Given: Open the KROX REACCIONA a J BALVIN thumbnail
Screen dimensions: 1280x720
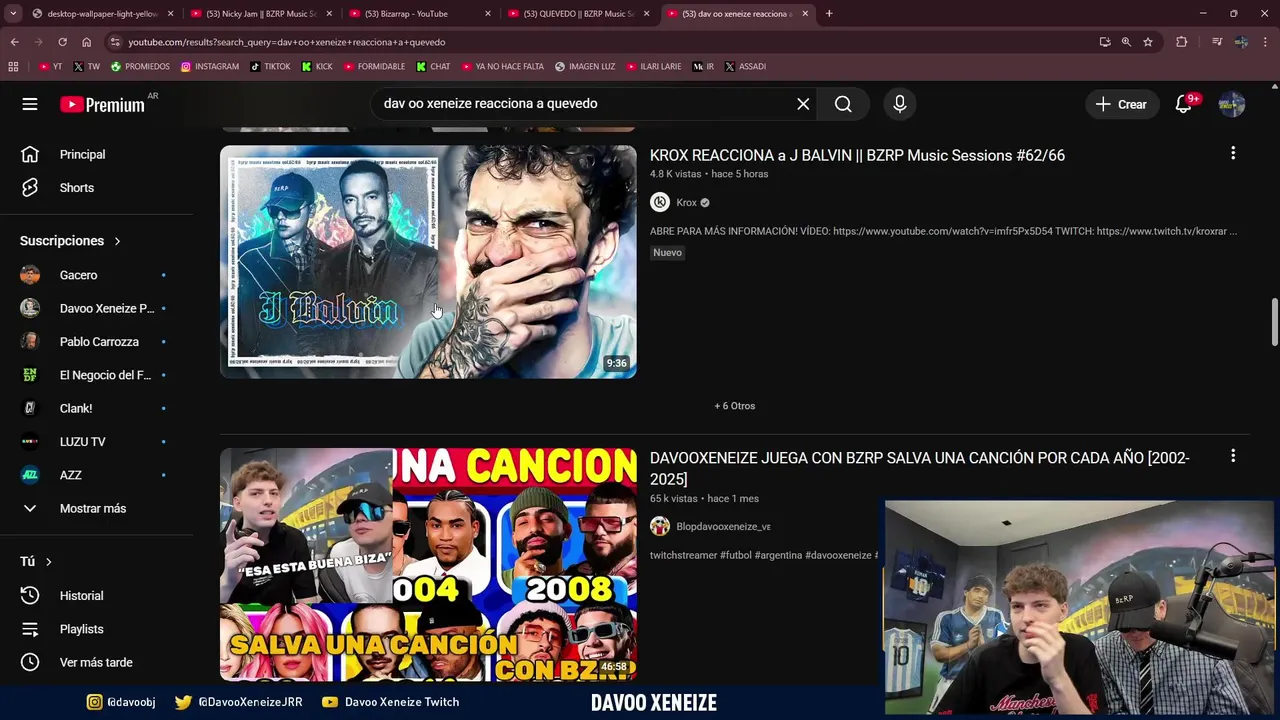Looking at the screenshot, I should [428, 262].
